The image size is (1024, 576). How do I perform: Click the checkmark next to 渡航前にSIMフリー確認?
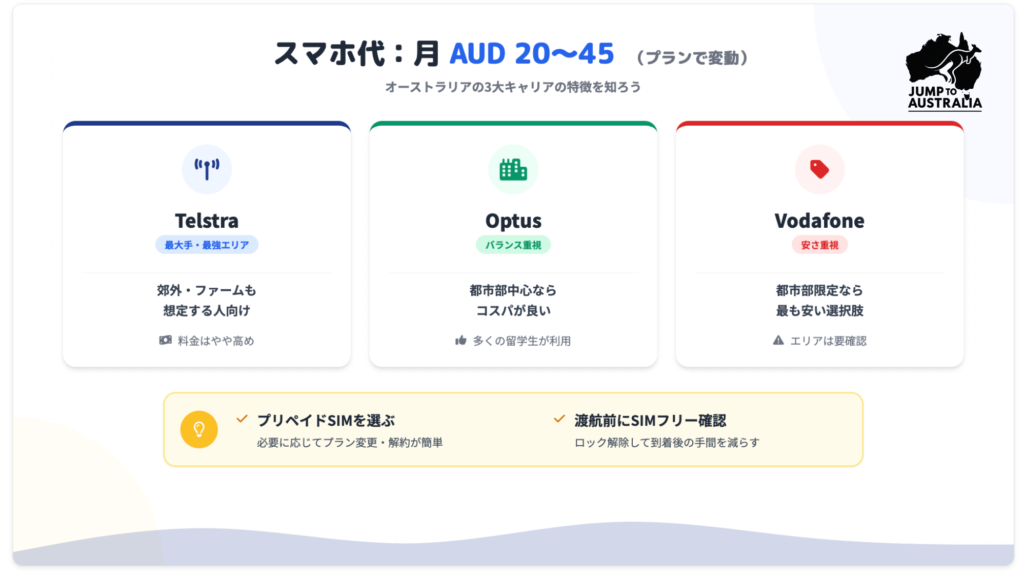[x=559, y=418]
